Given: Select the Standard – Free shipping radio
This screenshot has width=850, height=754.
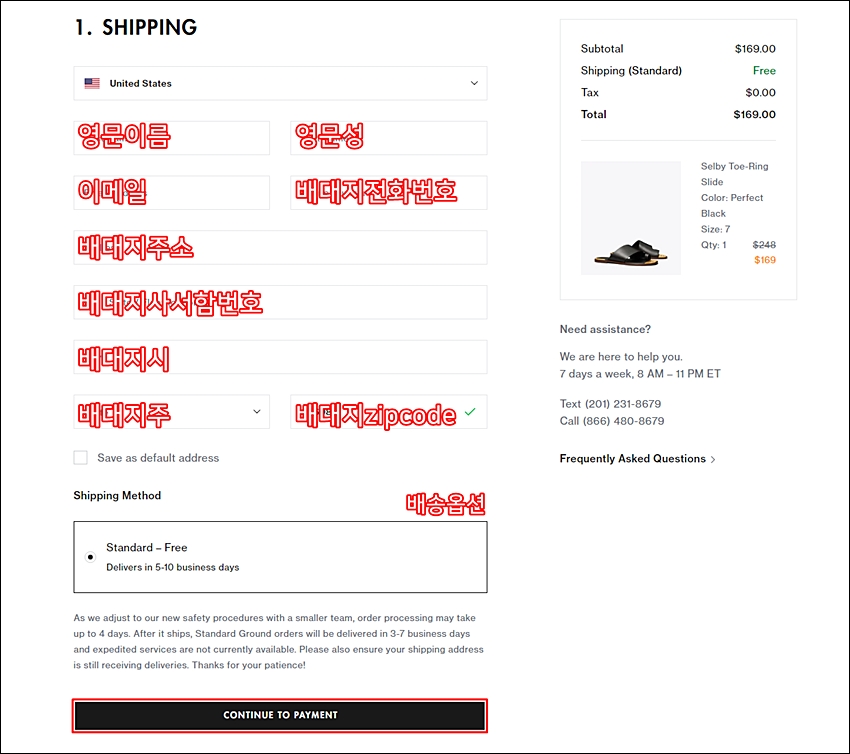Looking at the screenshot, I should 91,557.
